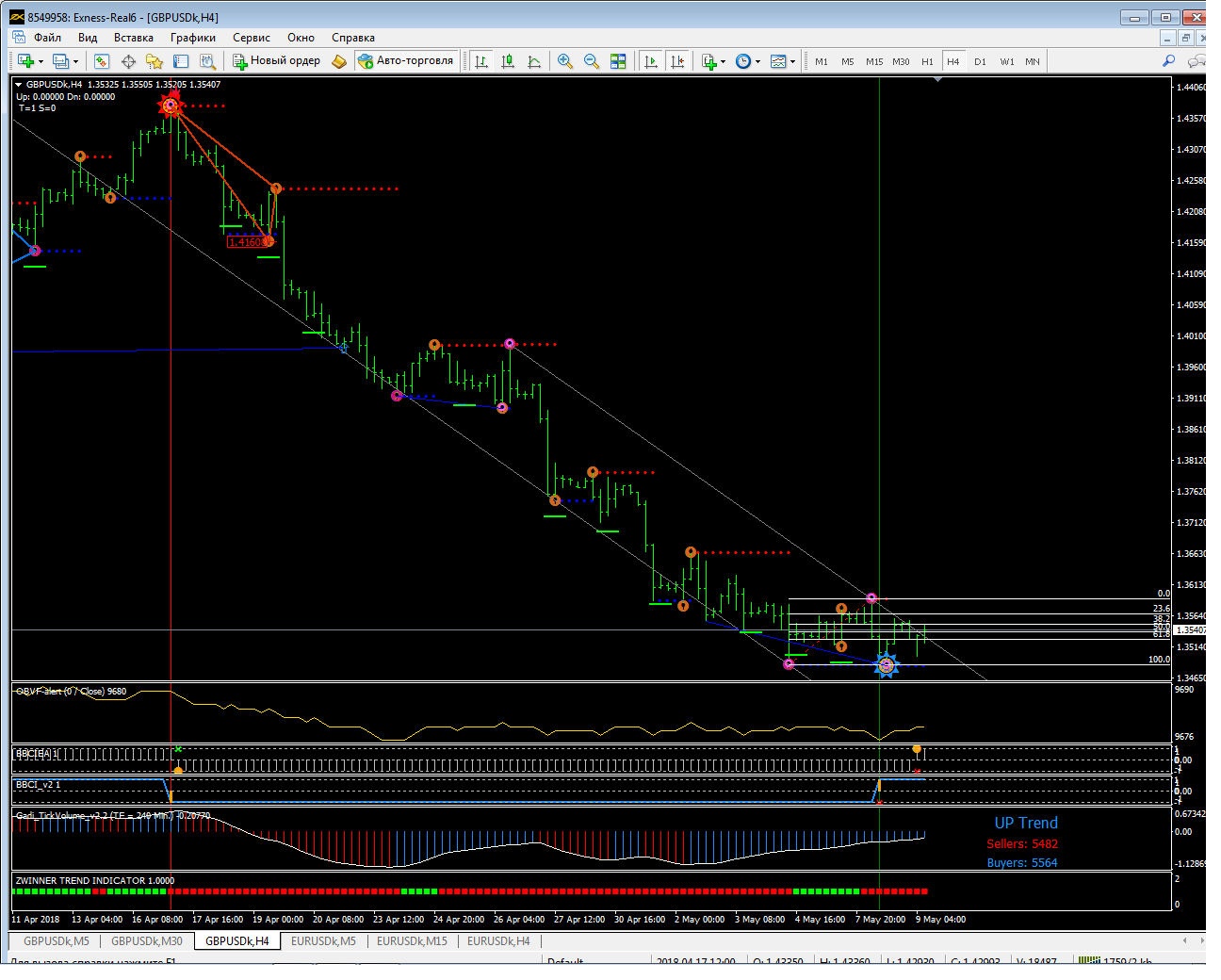Expand the new chart dropdown arrow
This screenshot has height=980, width=1221.
pos(41,62)
